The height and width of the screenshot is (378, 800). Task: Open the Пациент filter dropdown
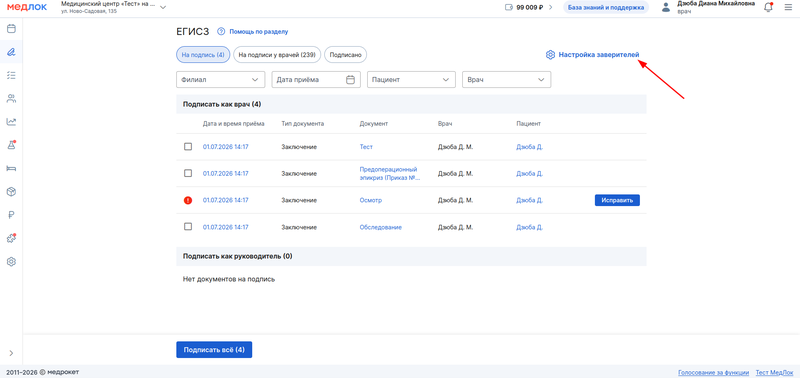point(411,80)
